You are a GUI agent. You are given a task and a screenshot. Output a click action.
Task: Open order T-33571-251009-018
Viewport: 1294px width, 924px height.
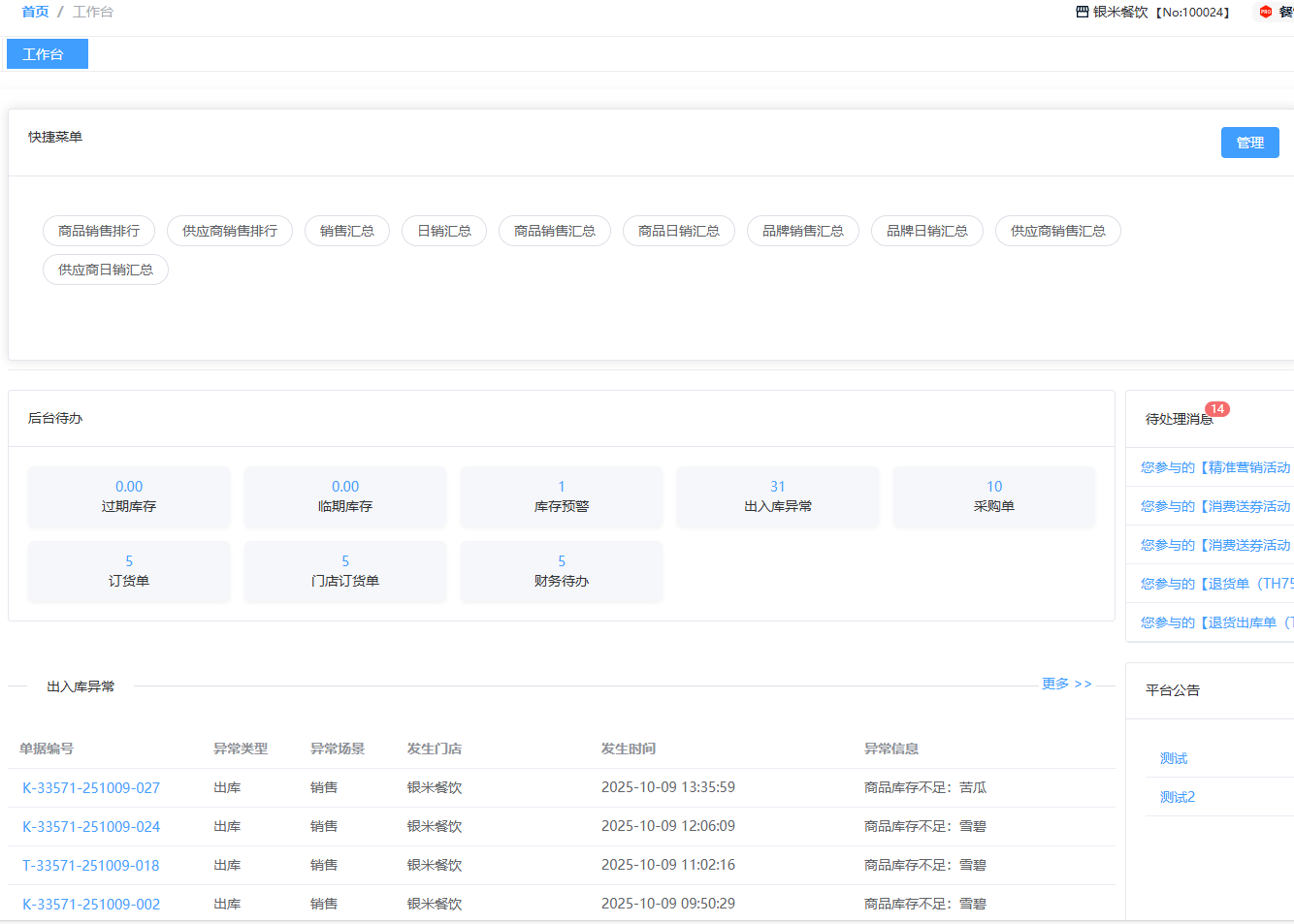point(91,866)
